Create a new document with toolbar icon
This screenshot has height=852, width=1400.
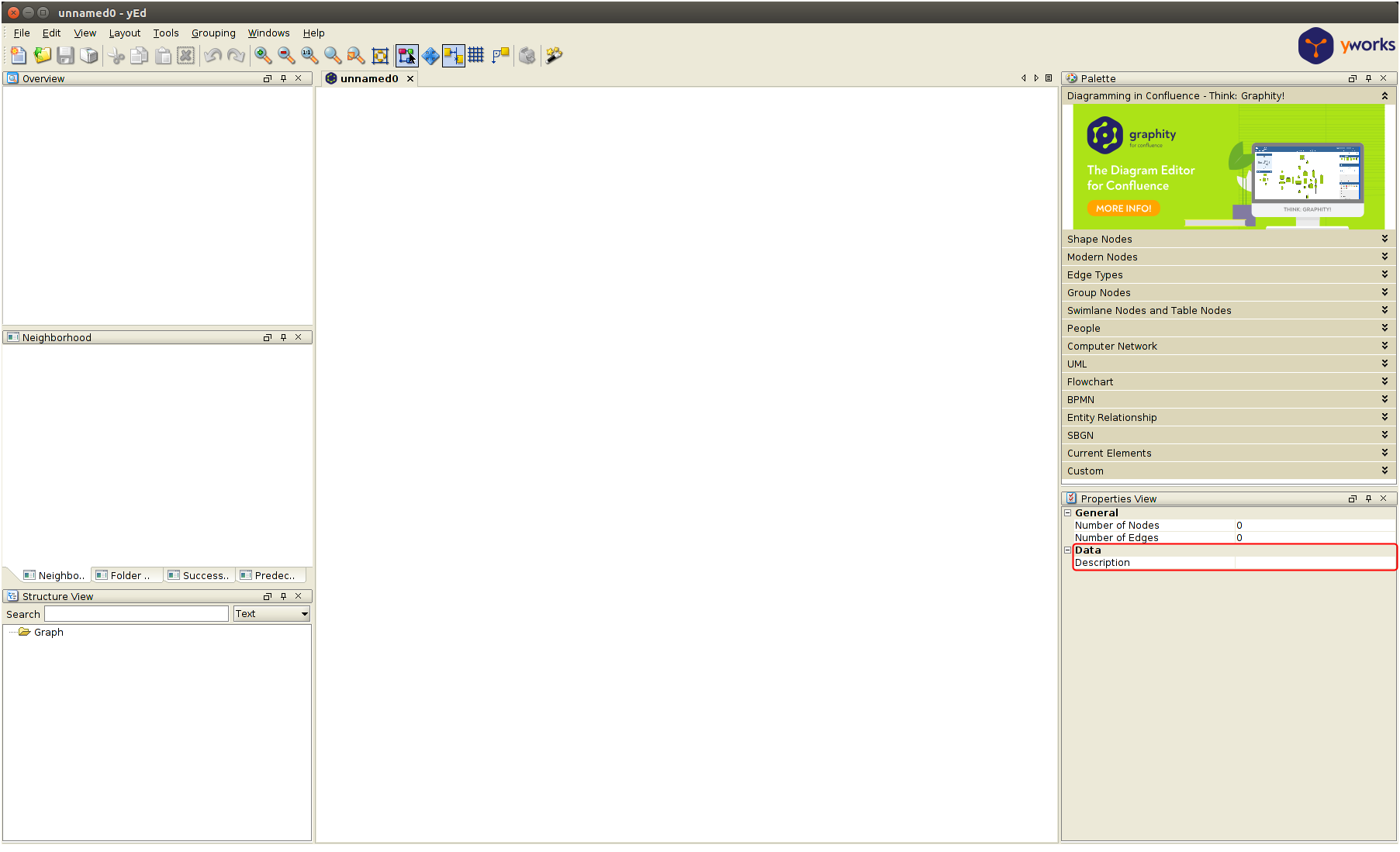tap(19, 55)
